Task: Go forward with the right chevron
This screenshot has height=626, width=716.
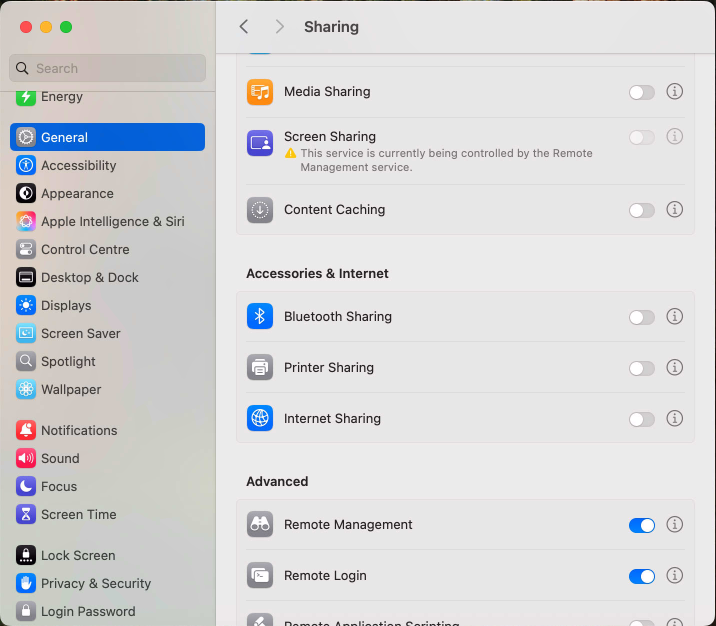Action: tap(279, 26)
